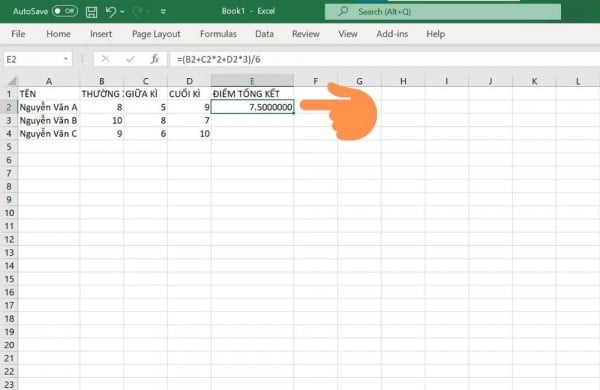Click the CUỐI KÌ header cell
Screen dimensions: 600x390
pos(189,94)
